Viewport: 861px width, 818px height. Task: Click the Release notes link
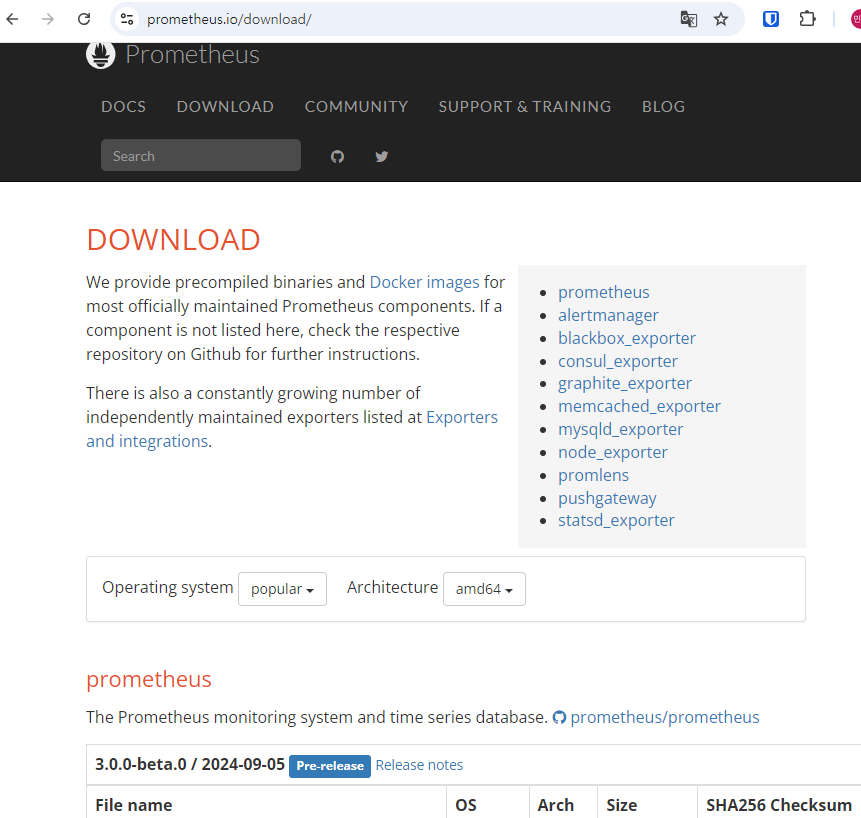[x=419, y=765]
